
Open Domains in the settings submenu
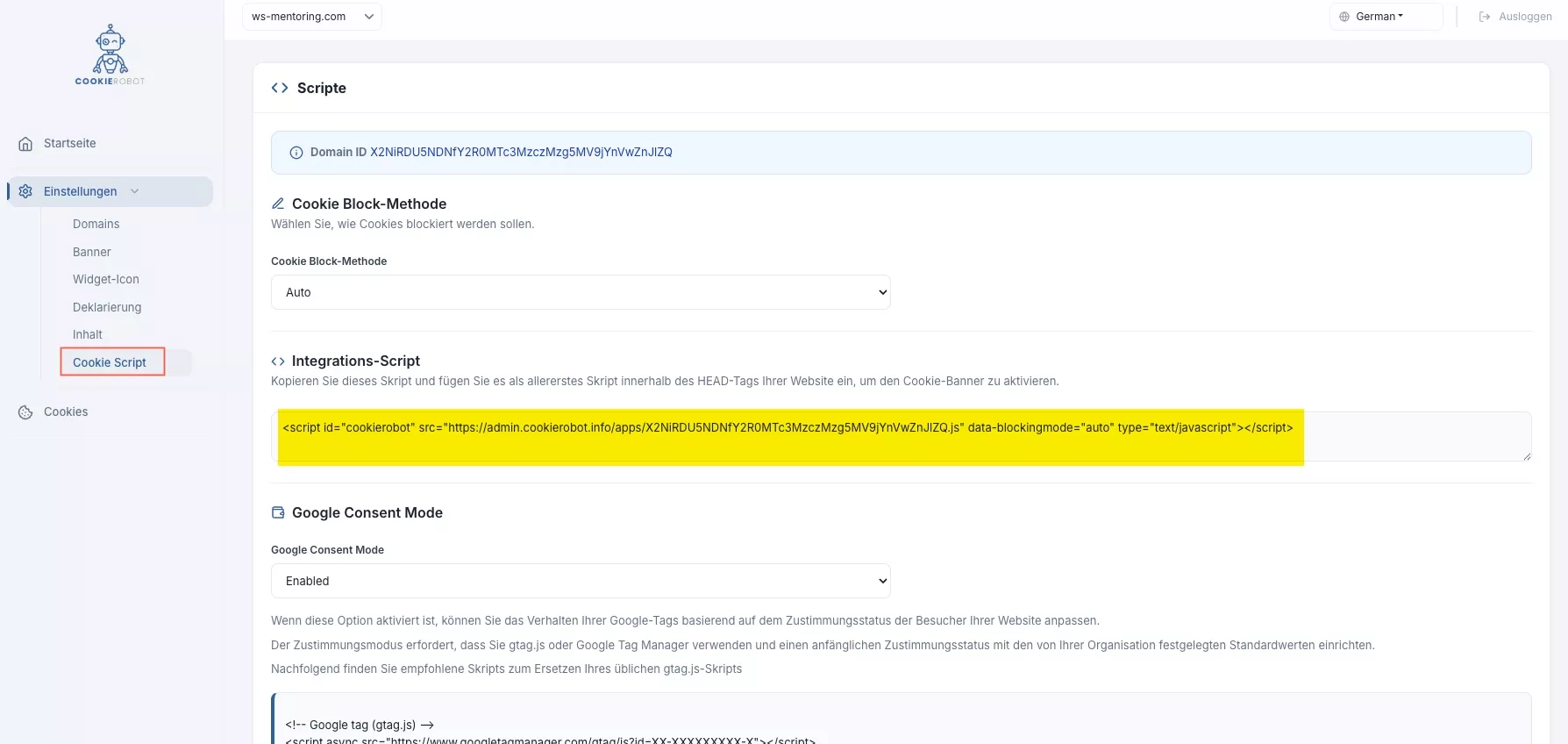point(96,225)
